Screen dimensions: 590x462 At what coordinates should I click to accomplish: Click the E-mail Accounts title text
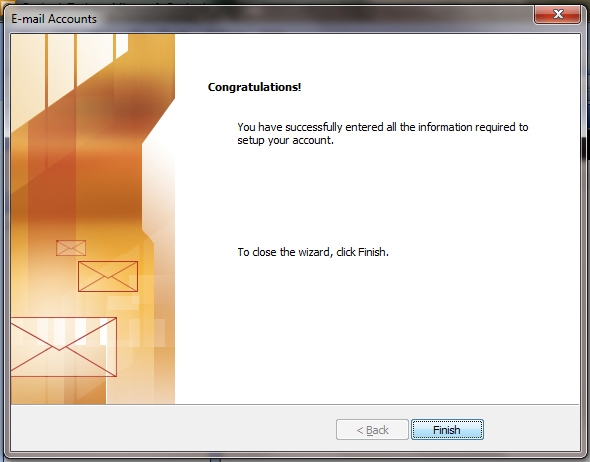point(54,19)
